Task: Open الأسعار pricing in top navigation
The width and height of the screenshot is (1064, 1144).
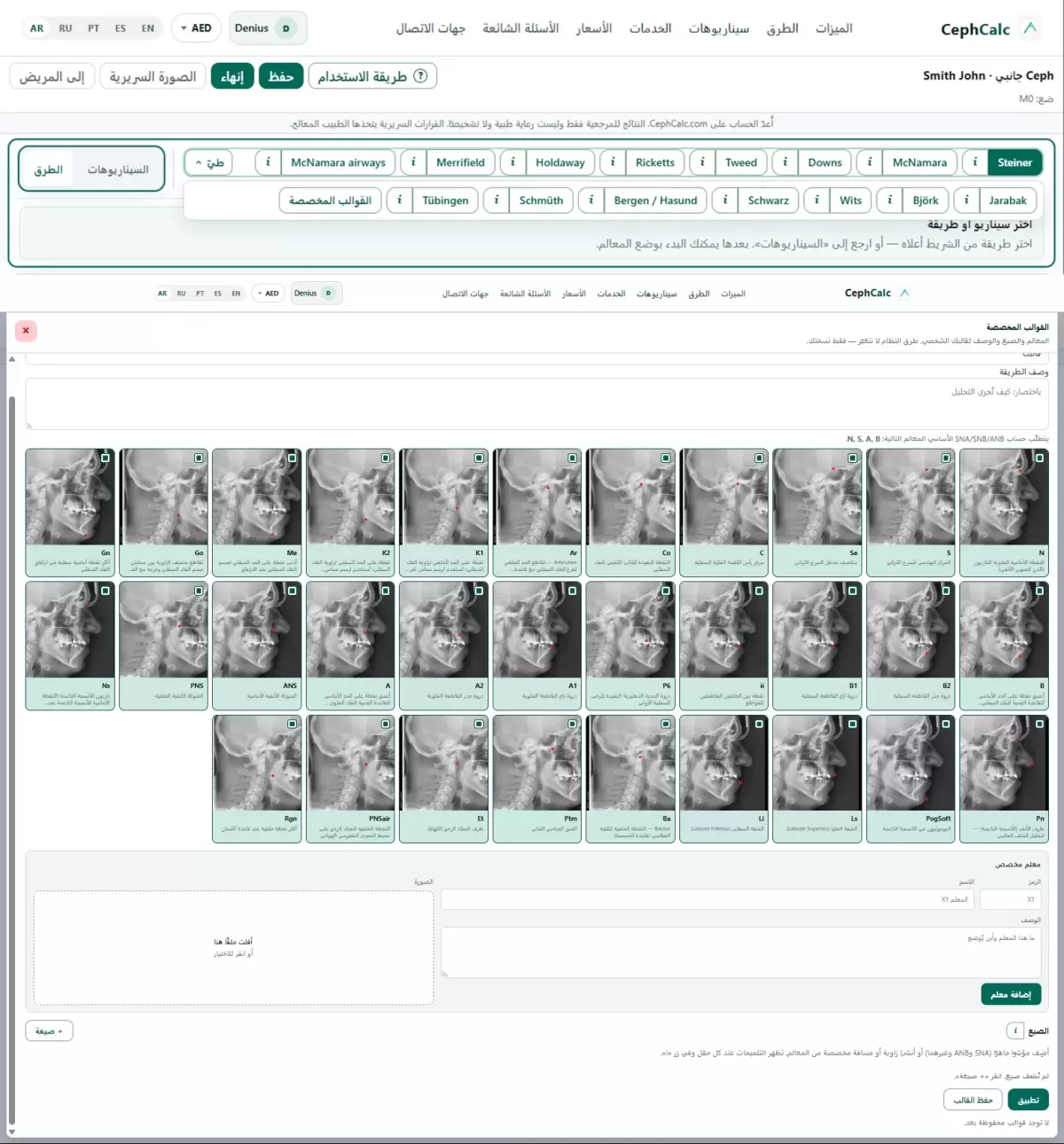Action: [x=594, y=28]
